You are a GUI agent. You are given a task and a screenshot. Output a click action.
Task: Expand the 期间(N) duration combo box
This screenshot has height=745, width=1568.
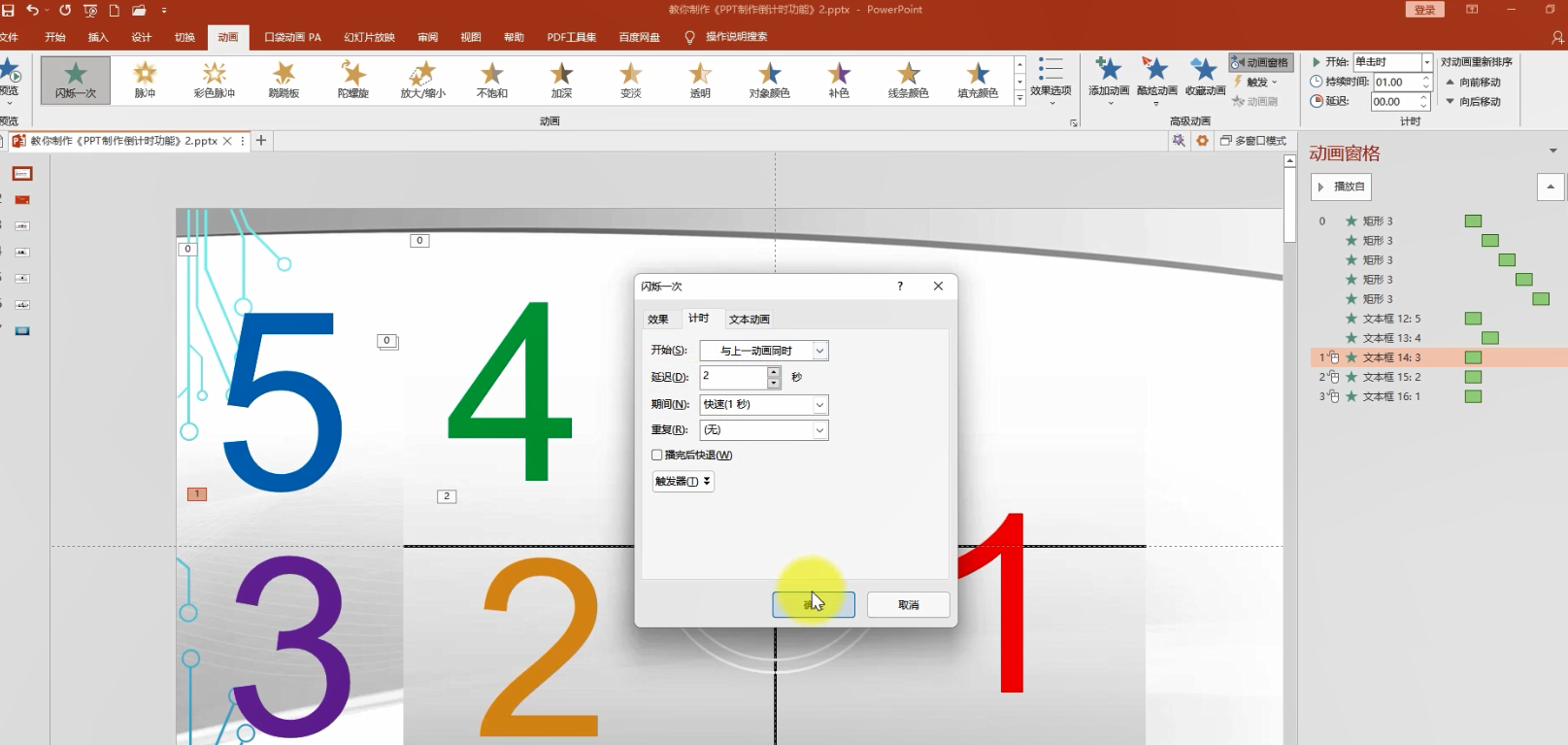[764, 404]
